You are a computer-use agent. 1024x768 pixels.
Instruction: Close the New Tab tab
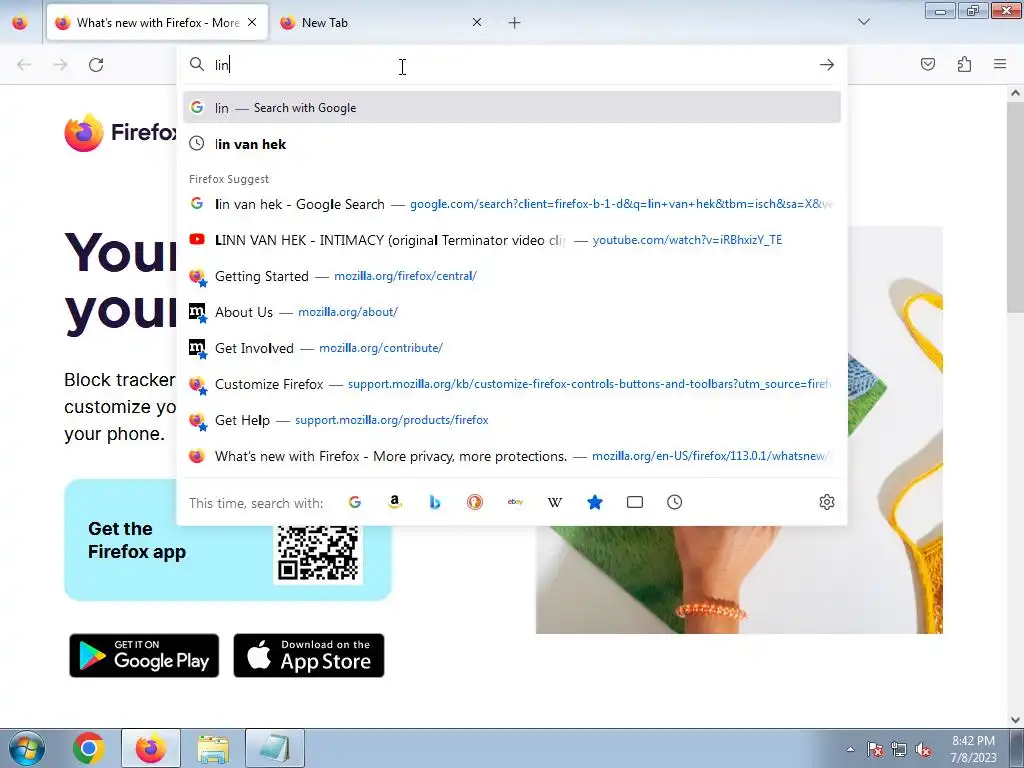477,22
